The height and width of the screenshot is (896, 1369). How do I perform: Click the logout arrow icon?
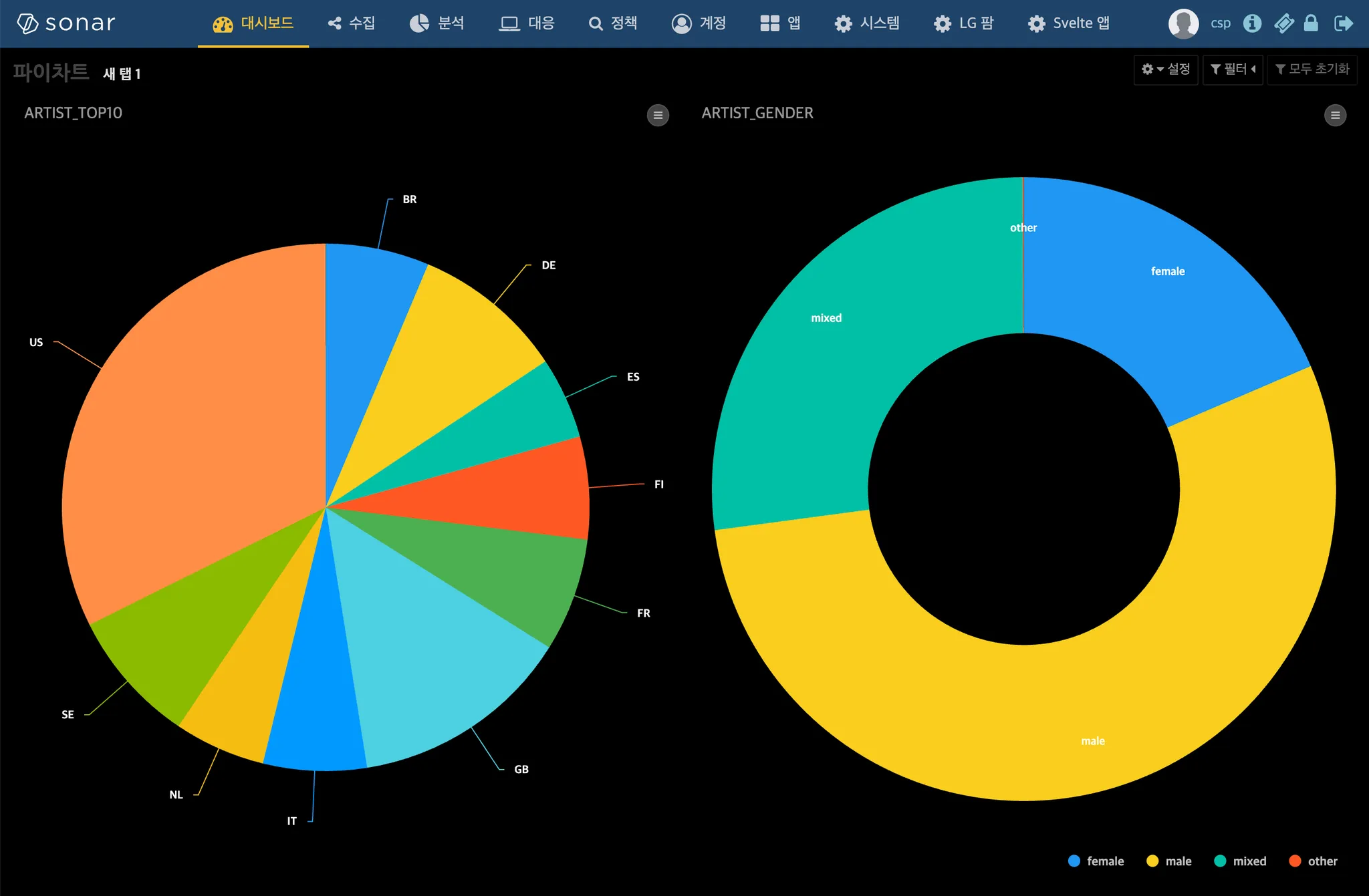[x=1342, y=23]
